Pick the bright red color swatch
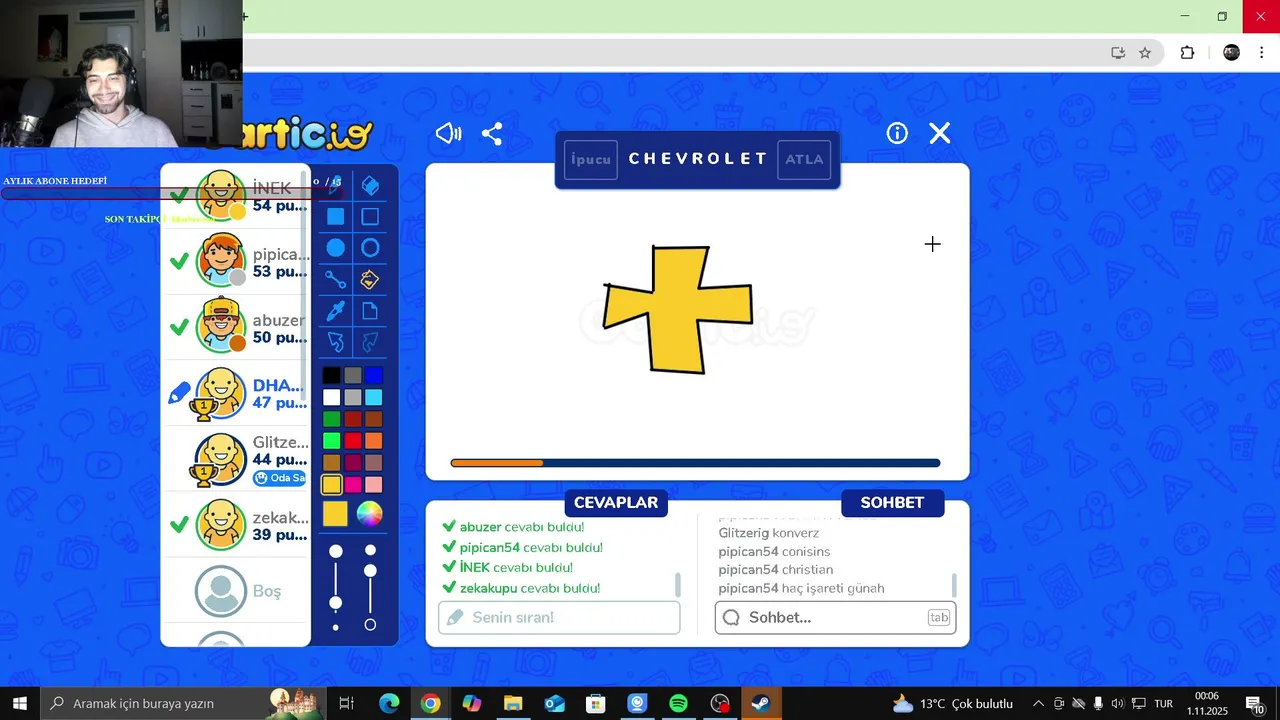Viewport: 1280px width, 720px height. point(353,441)
